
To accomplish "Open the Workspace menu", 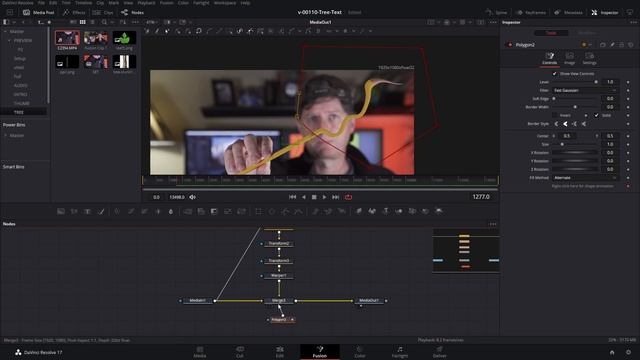I will [x=225, y=3].
